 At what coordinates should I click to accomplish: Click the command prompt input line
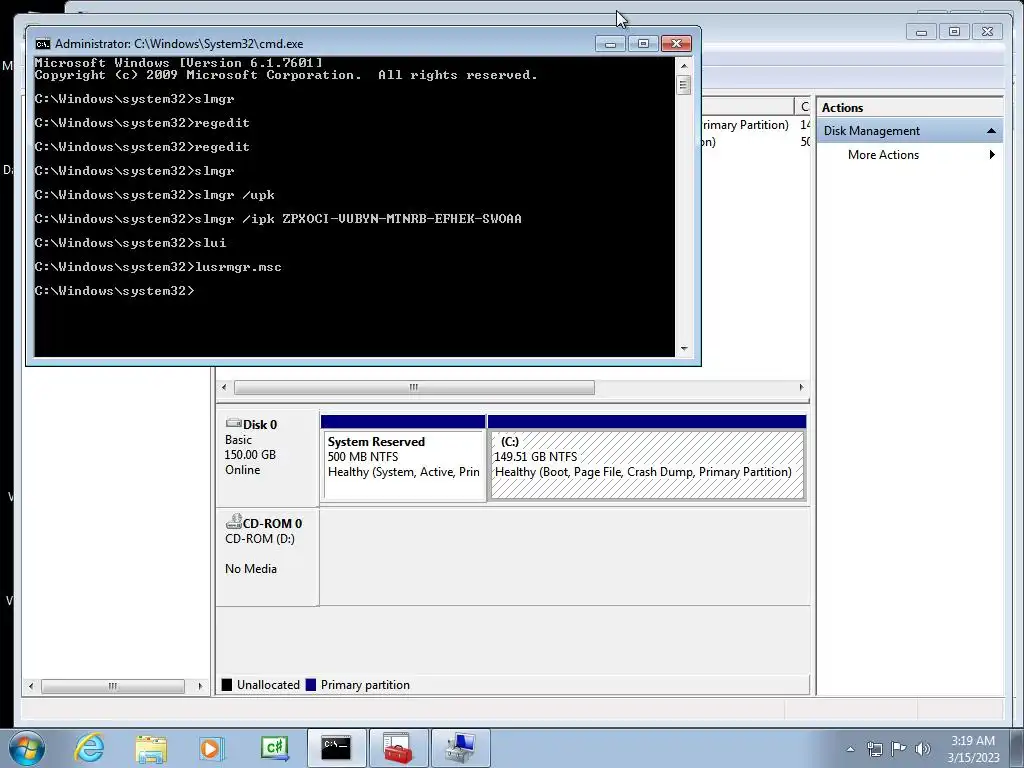[x=114, y=291]
